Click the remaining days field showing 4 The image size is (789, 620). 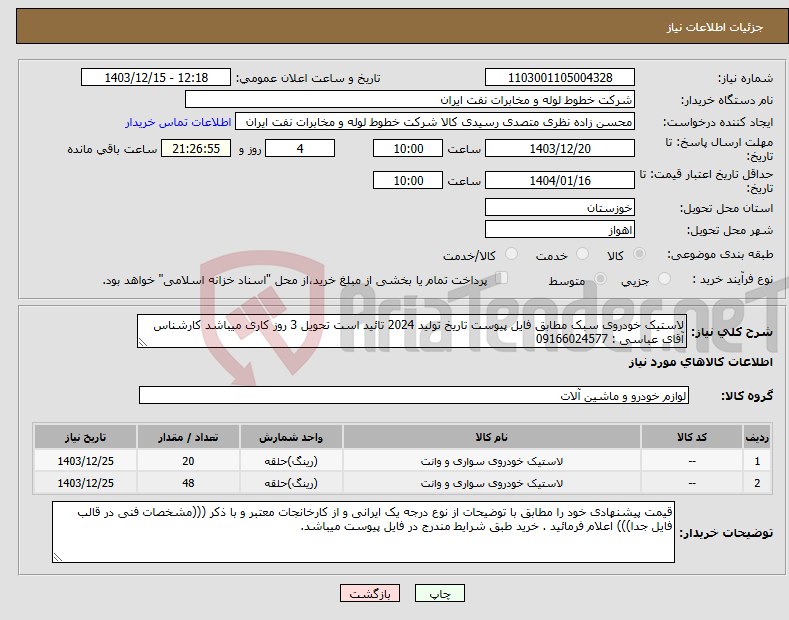click(300, 148)
